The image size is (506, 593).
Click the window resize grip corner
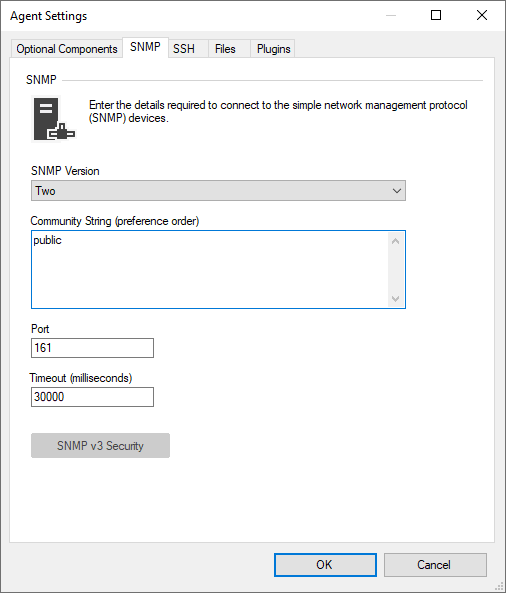[500, 587]
